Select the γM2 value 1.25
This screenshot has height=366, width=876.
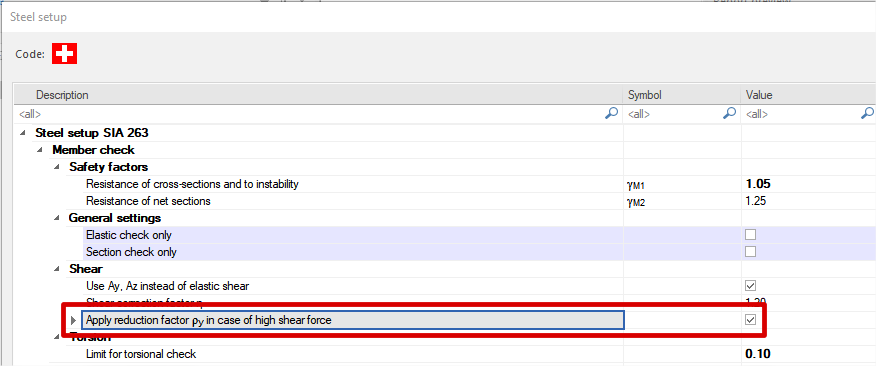point(757,201)
